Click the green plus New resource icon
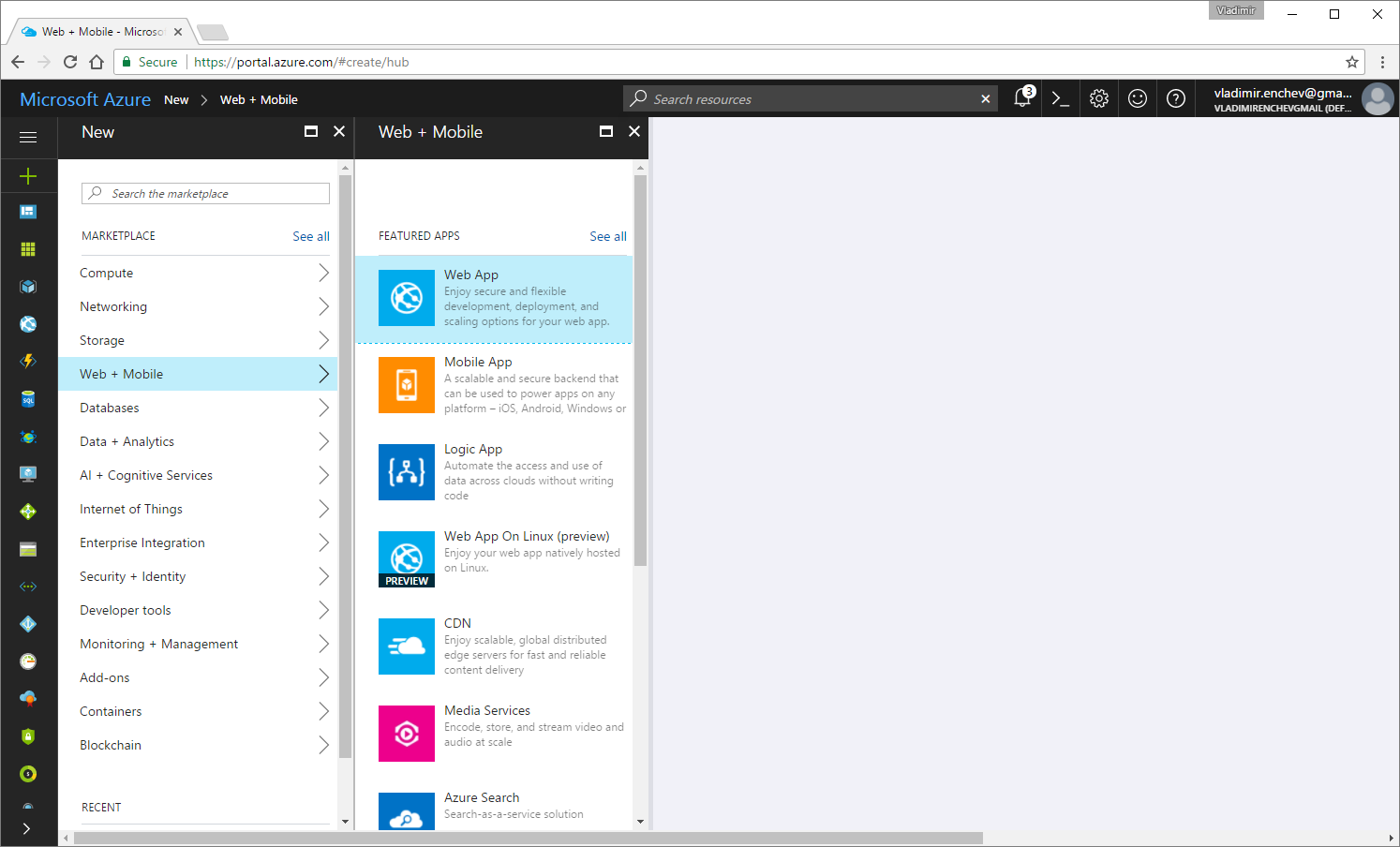Screen dimensions: 1400x847 [x=28, y=176]
